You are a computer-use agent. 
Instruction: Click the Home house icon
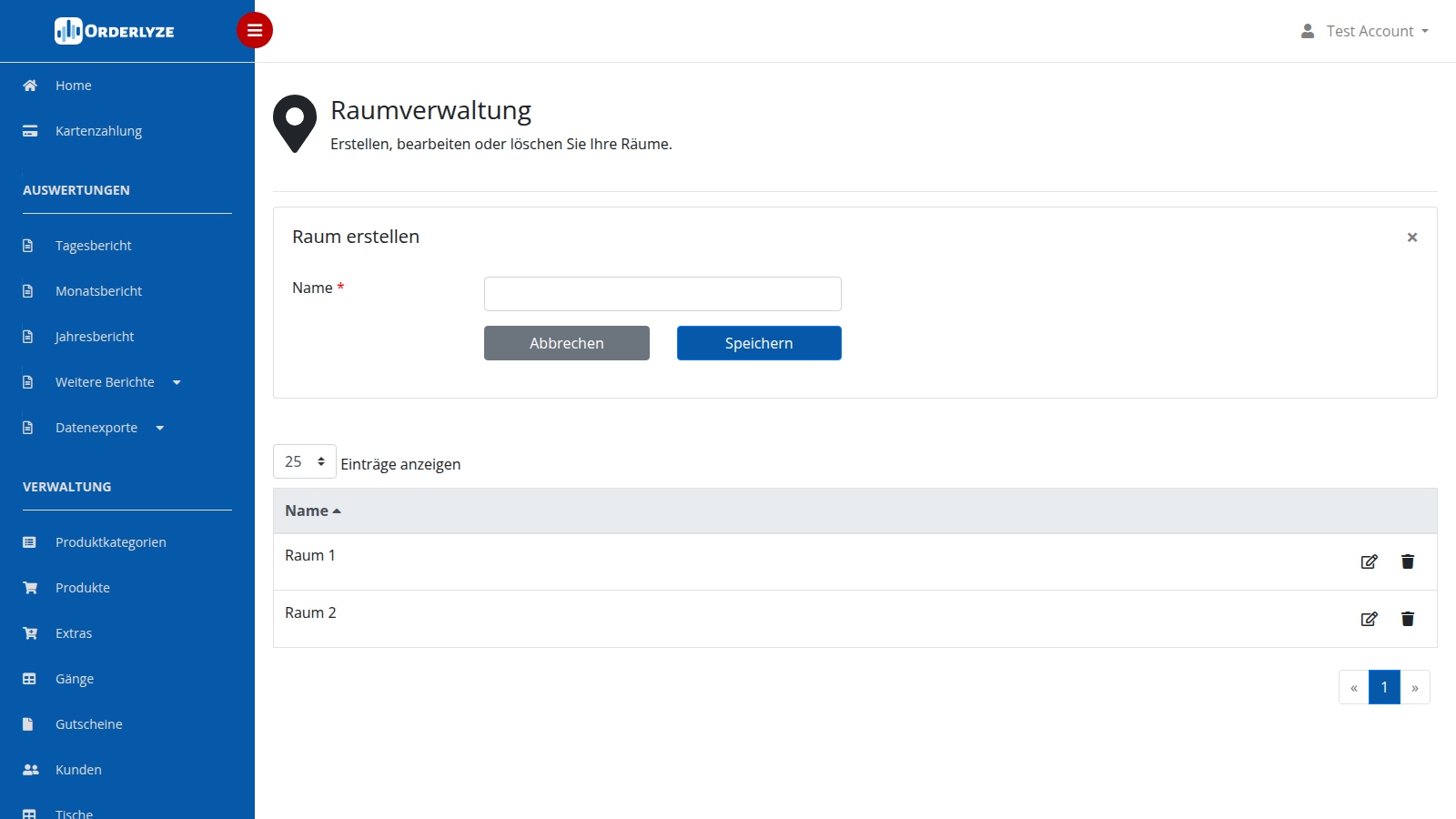(30, 86)
